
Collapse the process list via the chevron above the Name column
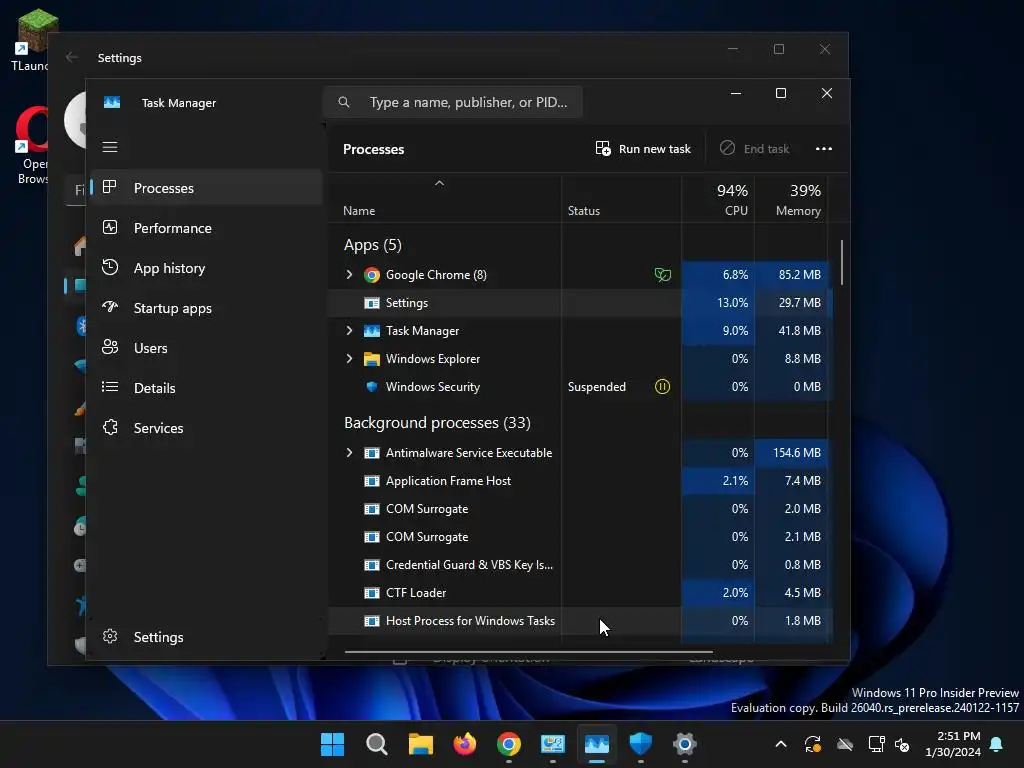440,184
